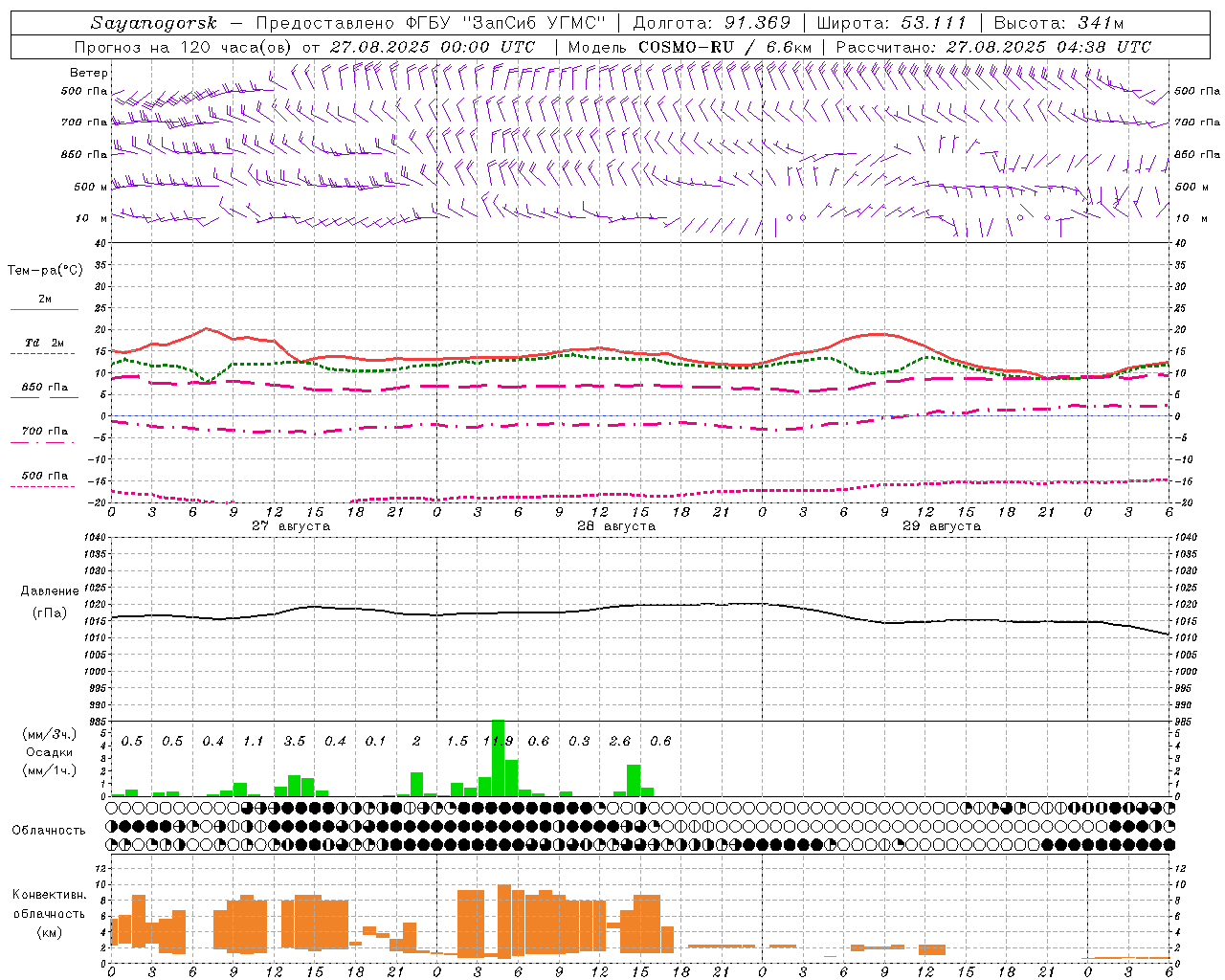The image size is (1225, 980).
Task: Click the 2.6 precipitation total value
Action: [620, 741]
